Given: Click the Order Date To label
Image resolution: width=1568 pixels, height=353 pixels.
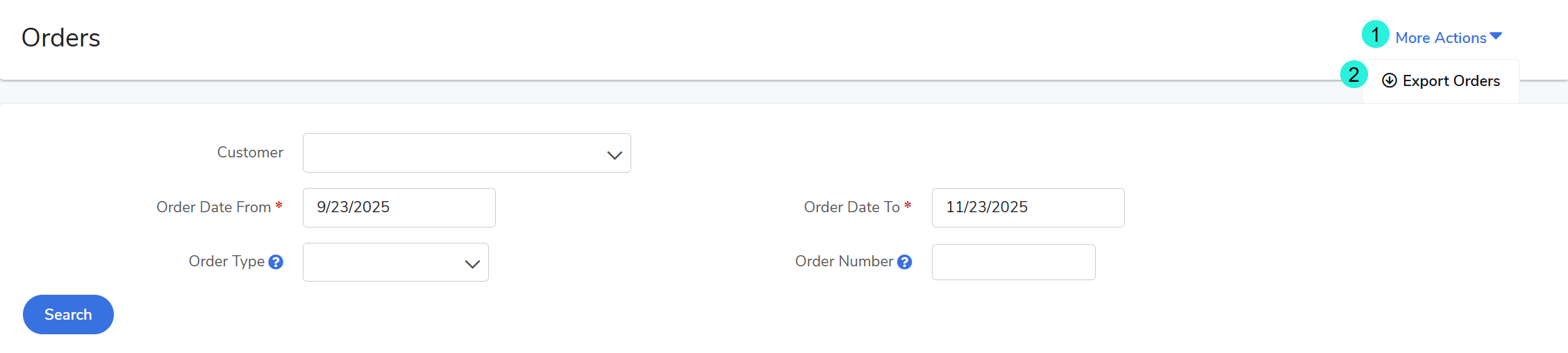Looking at the screenshot, I should tap(851, 207).
